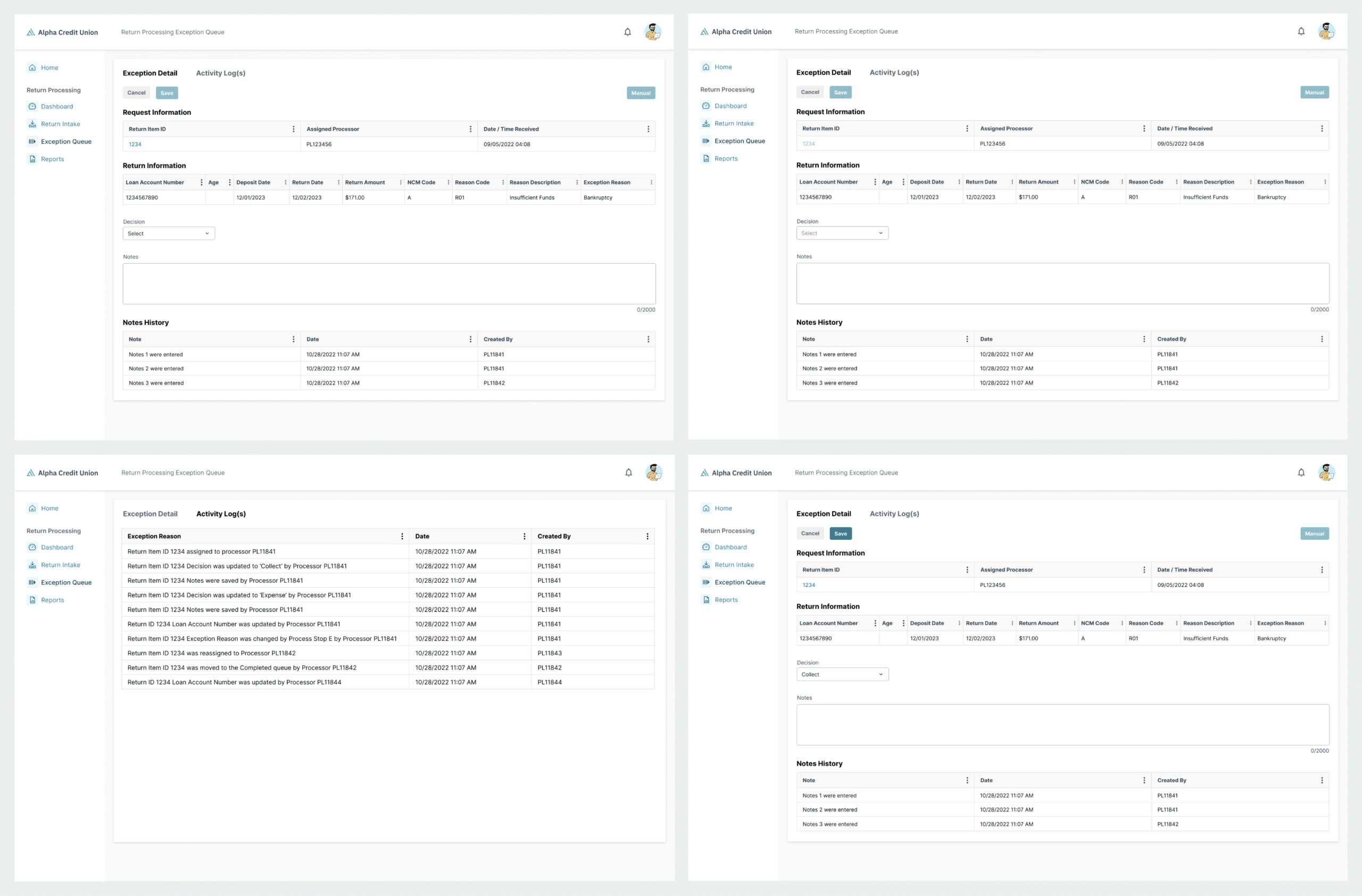Select active Activity Log(s) tab in bottom-left screen
Image resolution: width=1362 pixels, height=896 pixels.
(x=221, y=514)
